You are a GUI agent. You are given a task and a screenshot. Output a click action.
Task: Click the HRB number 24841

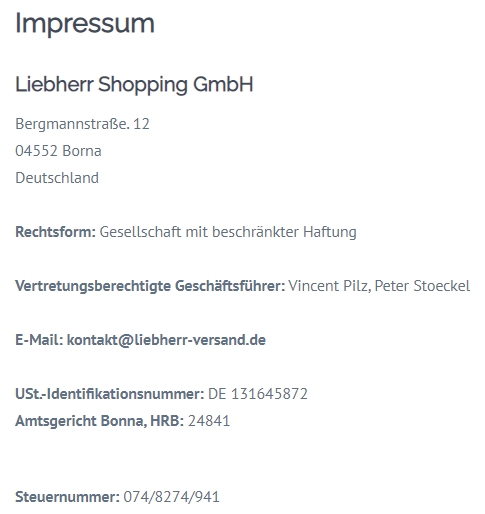point(209,421)
